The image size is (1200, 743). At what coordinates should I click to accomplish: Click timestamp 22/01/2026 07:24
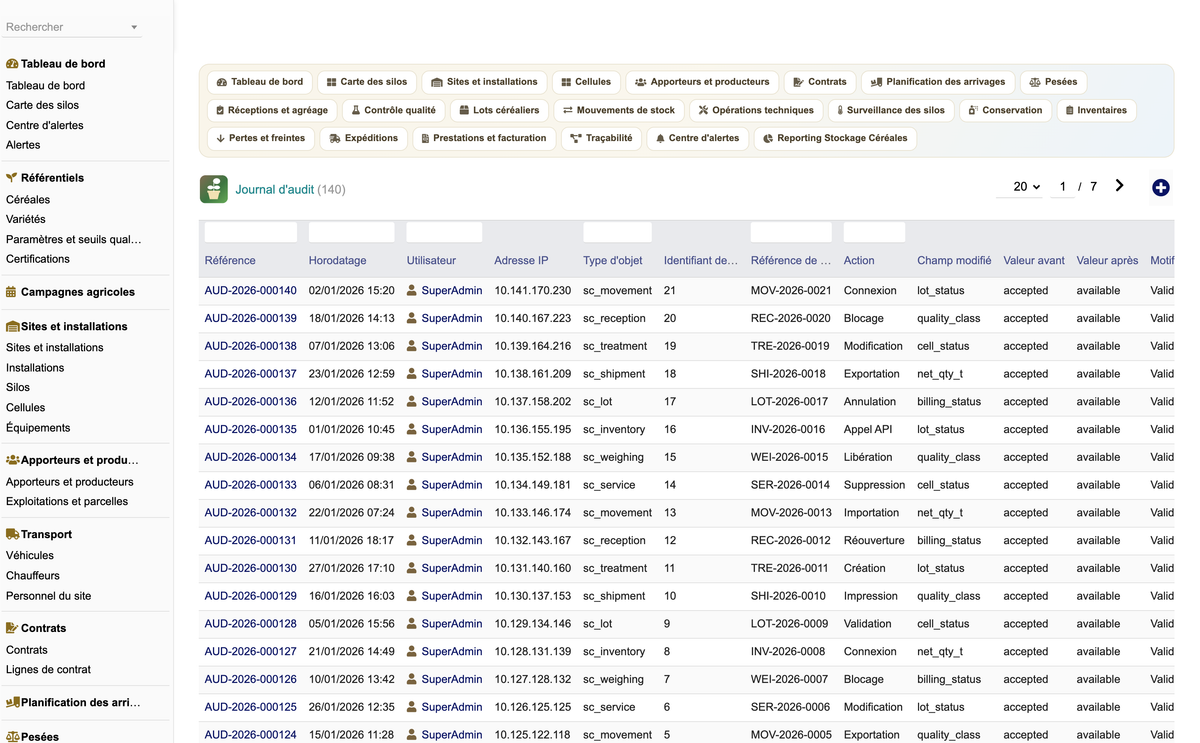[x=352, y=513]
